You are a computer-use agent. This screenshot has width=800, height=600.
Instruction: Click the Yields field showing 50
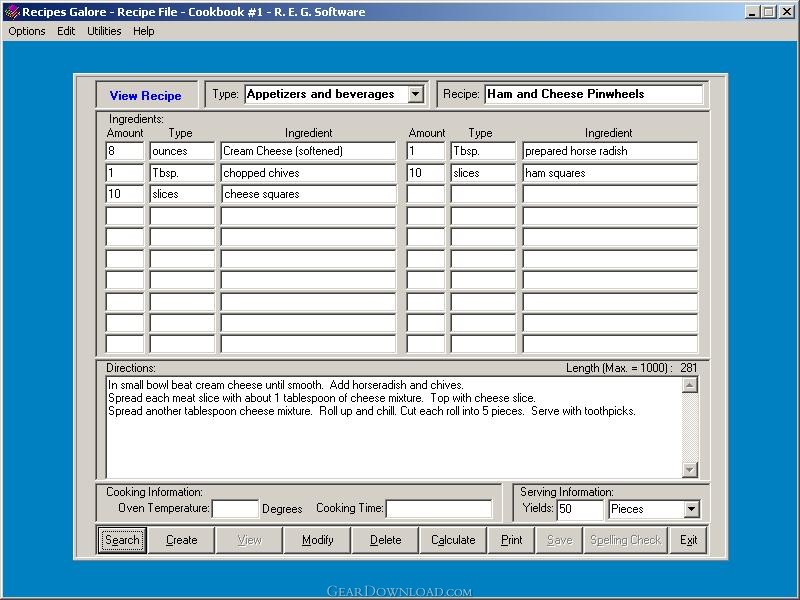click(x=580, y=509)
